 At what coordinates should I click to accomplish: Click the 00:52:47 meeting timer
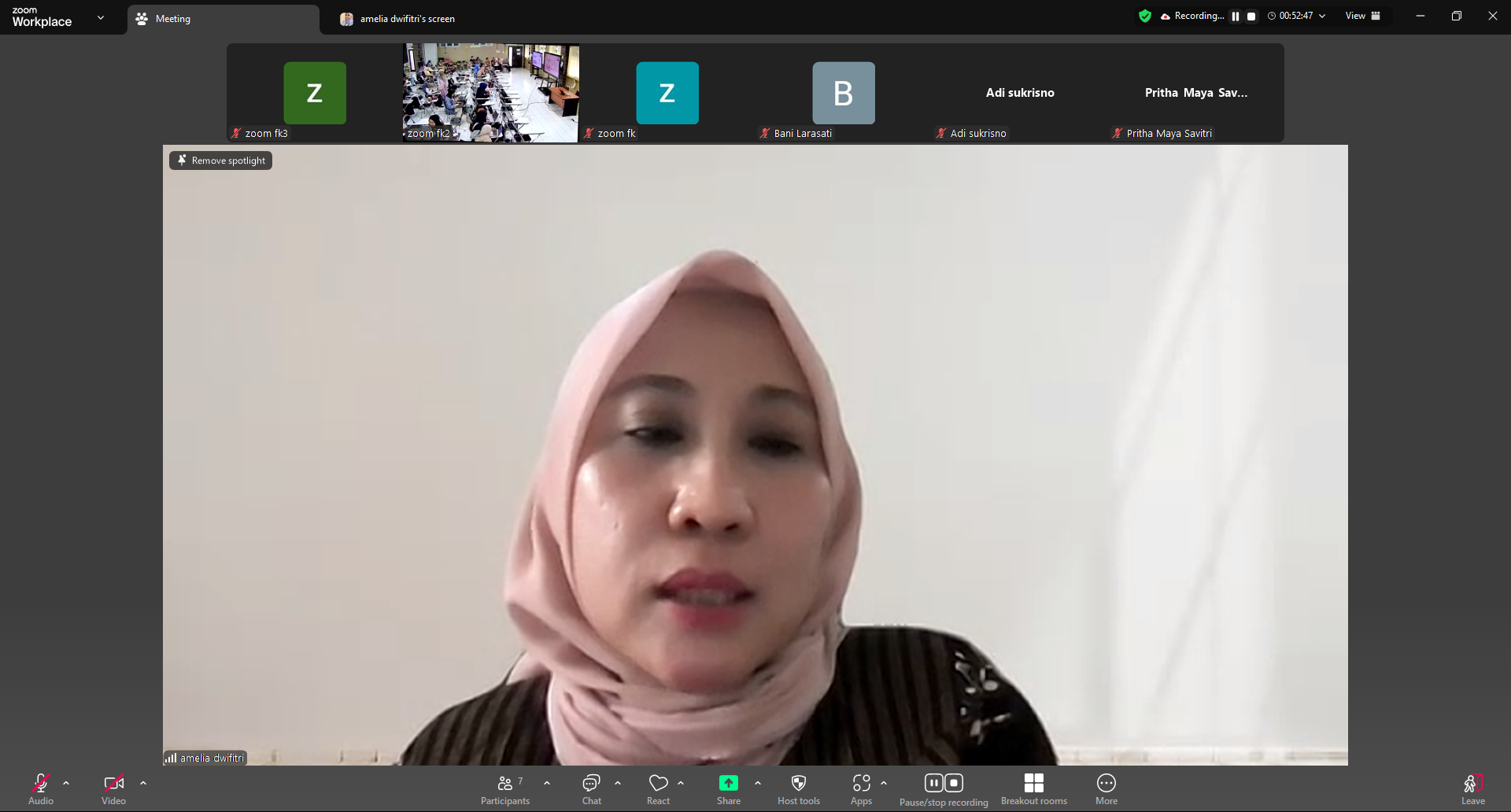(x=1295, y=16)
